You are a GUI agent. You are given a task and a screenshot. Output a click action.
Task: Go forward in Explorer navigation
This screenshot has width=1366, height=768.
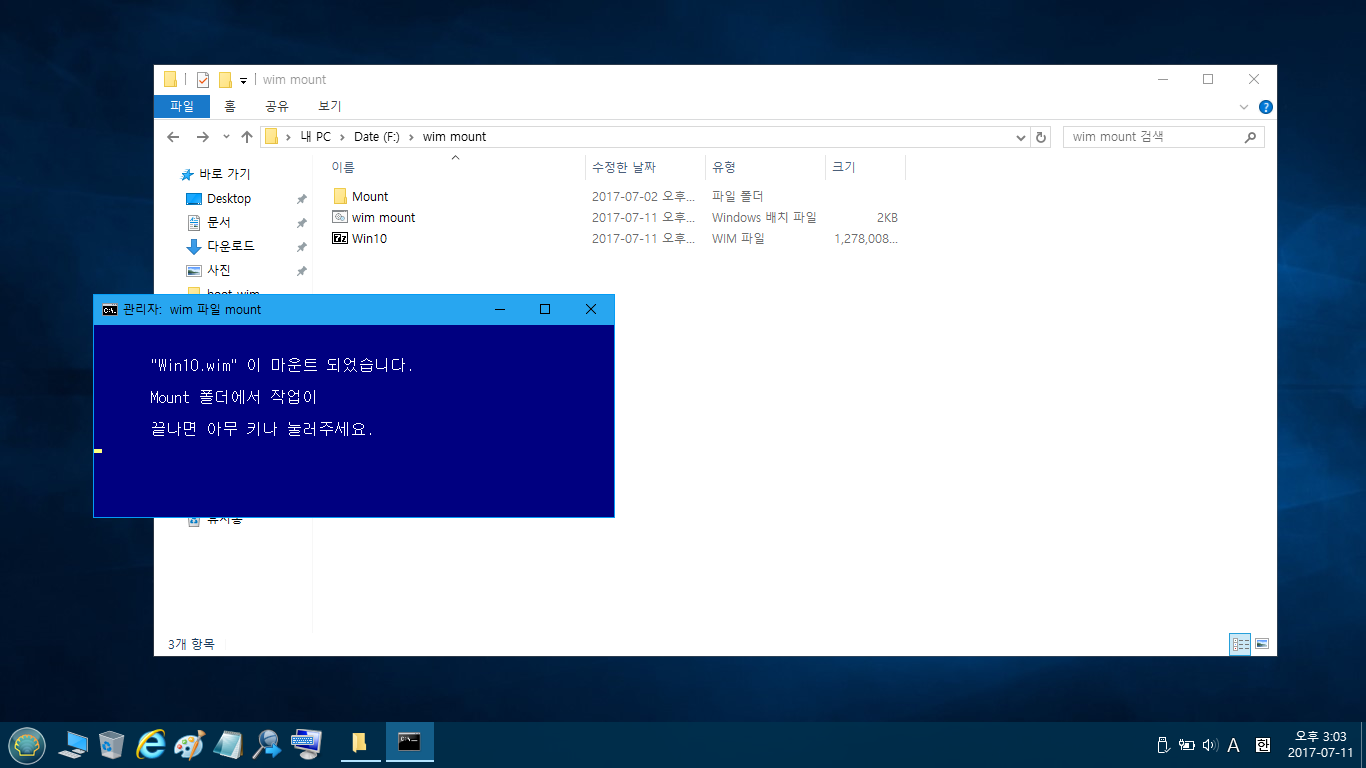click(x=203, y=137)
